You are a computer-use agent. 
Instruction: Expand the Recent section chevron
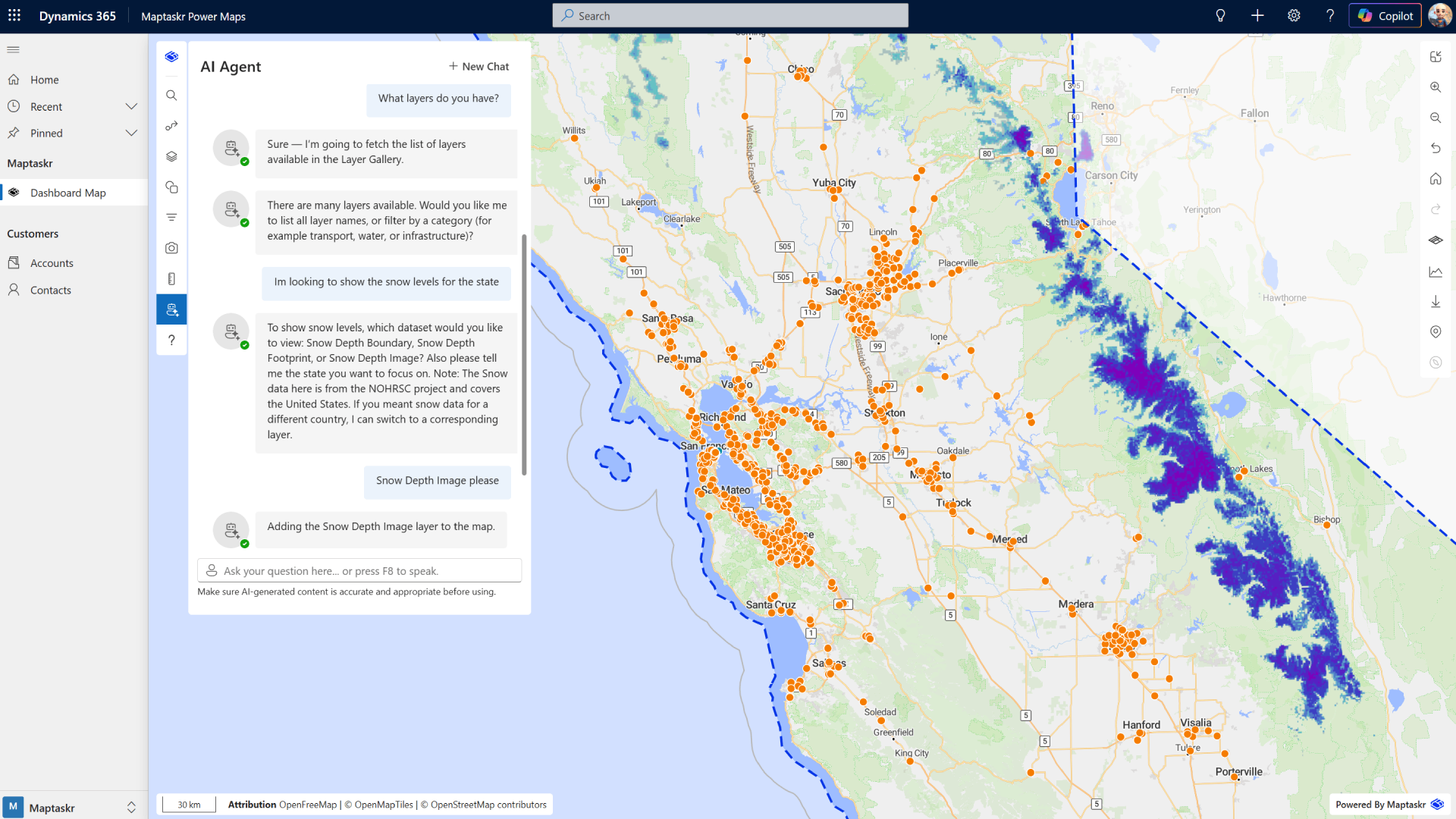point(131,107)
